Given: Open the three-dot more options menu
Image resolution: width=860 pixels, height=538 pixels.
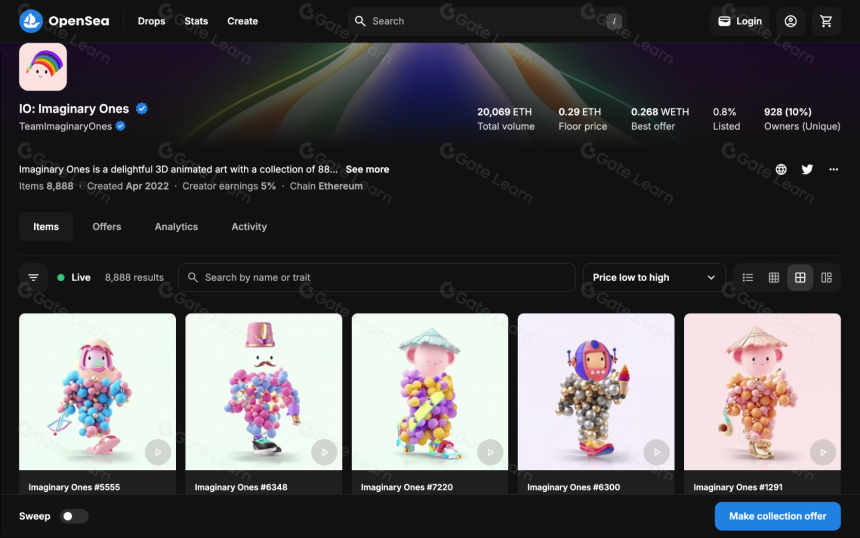Looking at the screenshot, I should click(833, 169).
